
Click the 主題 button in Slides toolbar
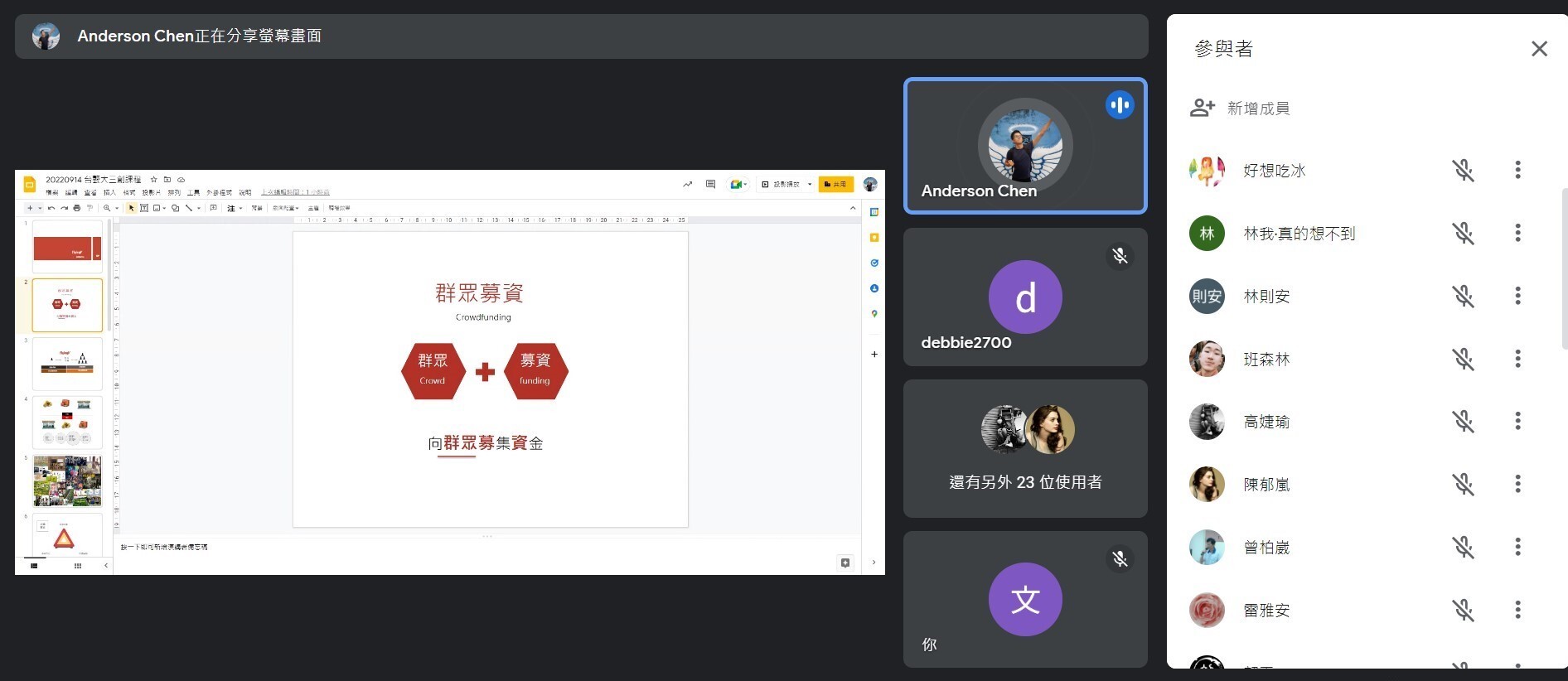pyautogui.click(x=313, y=208)
